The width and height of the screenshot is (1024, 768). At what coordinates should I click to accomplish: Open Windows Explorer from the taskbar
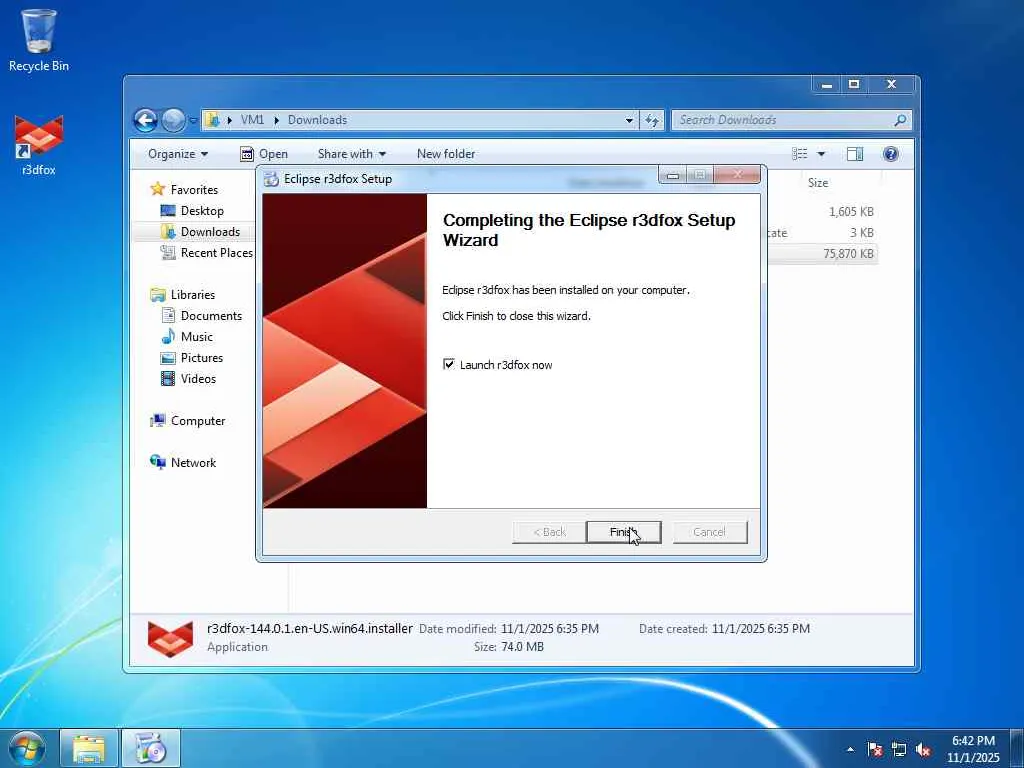tap(89, 748)
